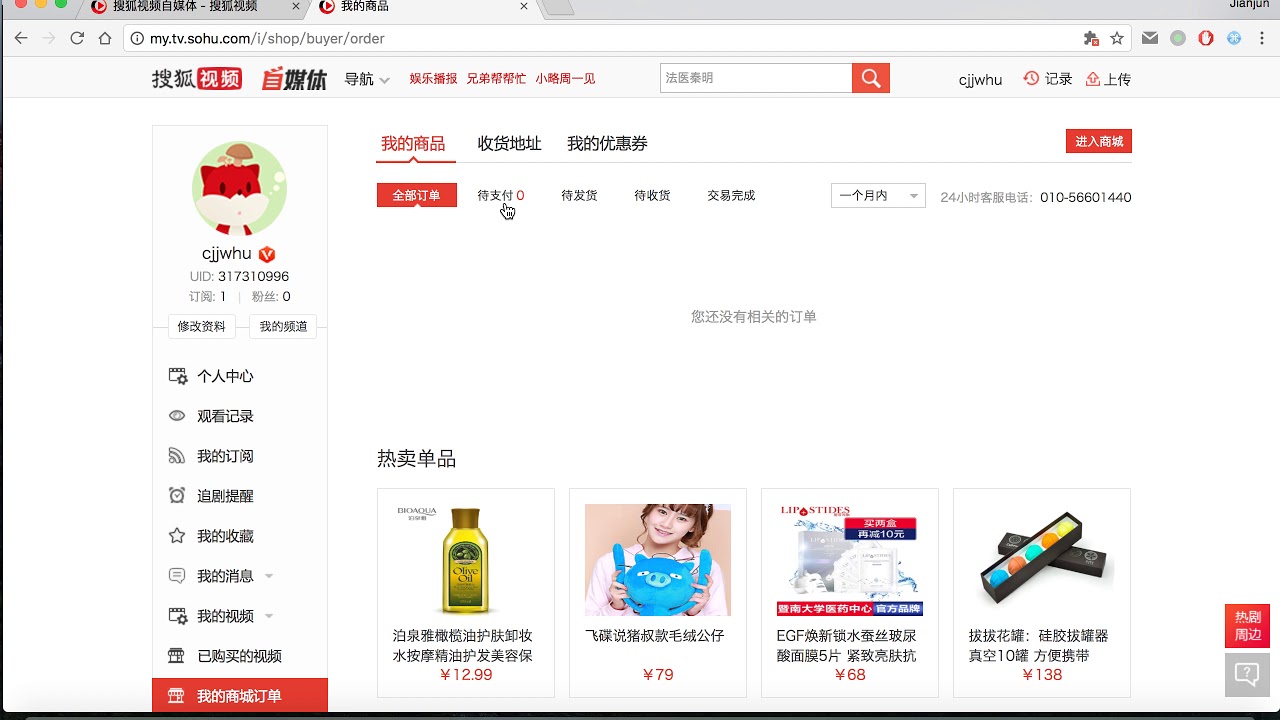Screen dimensions: 1280x720
Task: Click the red stop-hand adblock extension
Action: (x=1206, y=38)
